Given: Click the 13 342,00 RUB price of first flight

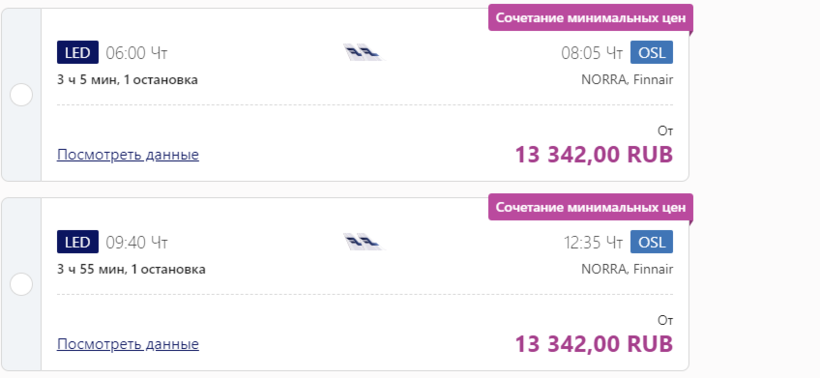Looking at the screenshot, I should 594,154.
